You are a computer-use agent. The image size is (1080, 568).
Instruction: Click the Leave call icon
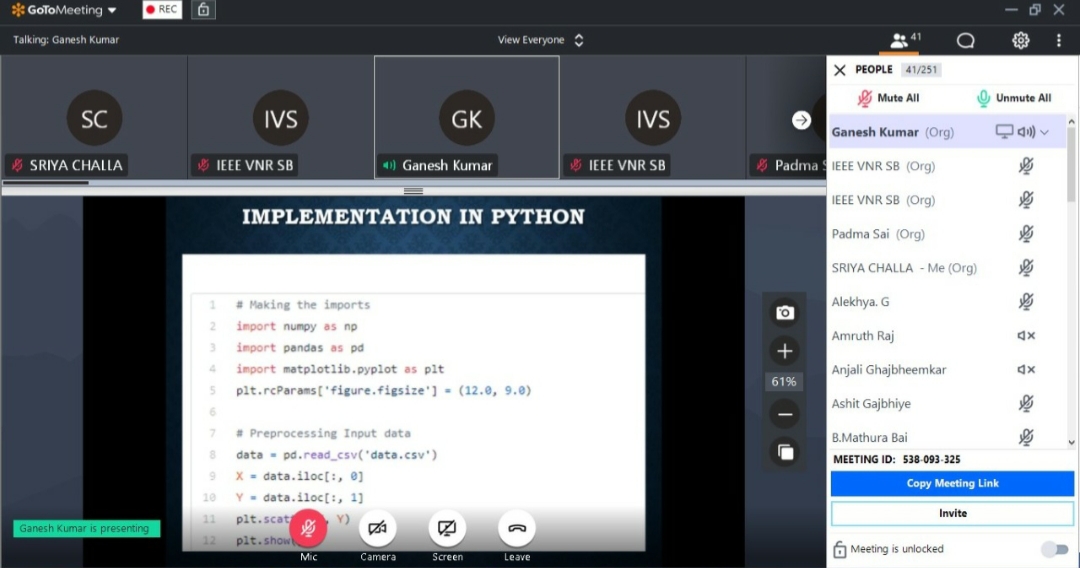coord(517,528)
